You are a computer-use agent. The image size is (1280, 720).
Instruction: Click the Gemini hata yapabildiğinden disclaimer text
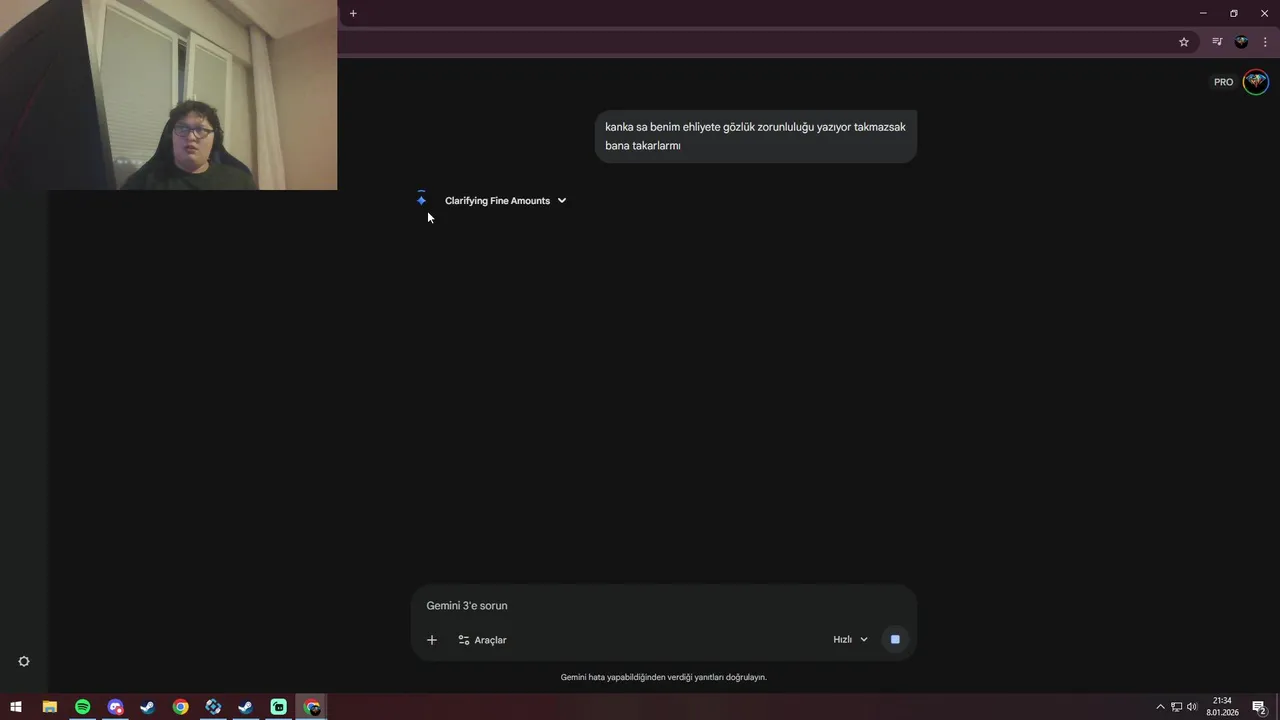click(x=664, y=677)
